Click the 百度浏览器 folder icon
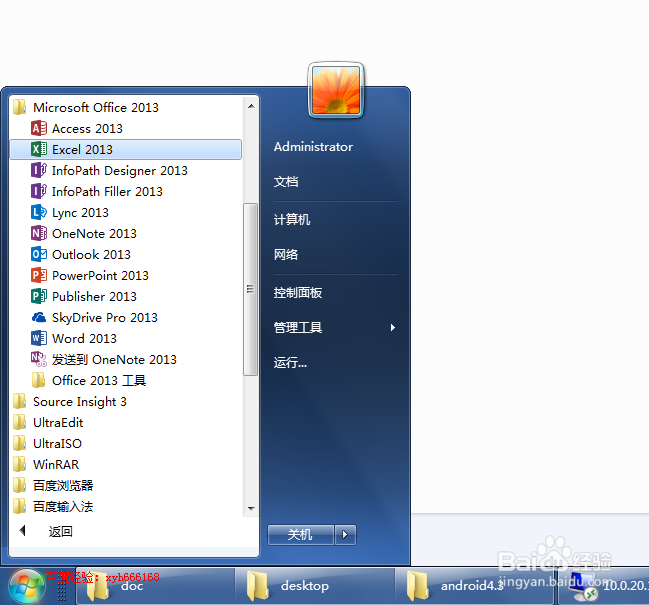Image resolution: width=649 pixels, height=605 pixels. point(19,485)
